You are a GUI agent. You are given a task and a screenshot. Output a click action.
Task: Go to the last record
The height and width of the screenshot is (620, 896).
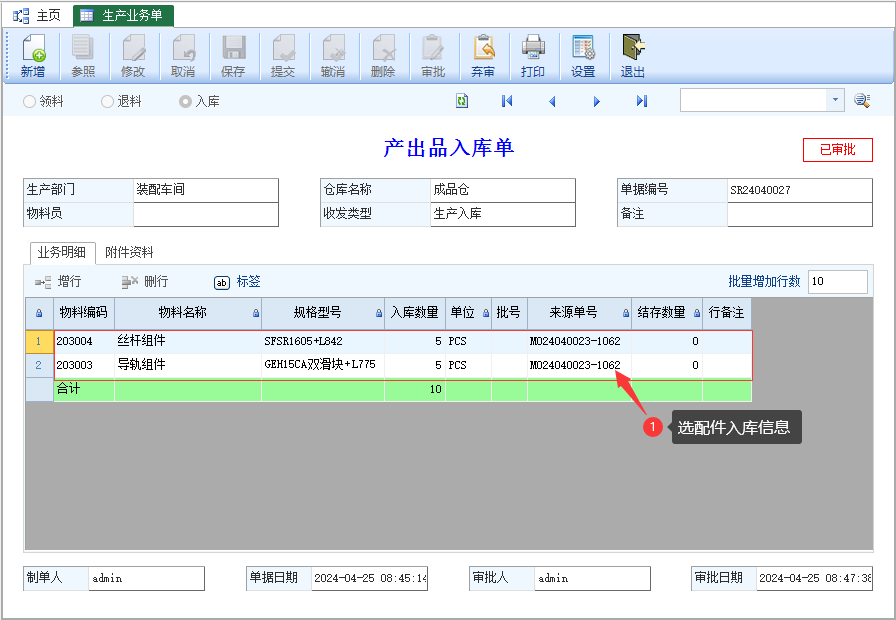[642, 101]
